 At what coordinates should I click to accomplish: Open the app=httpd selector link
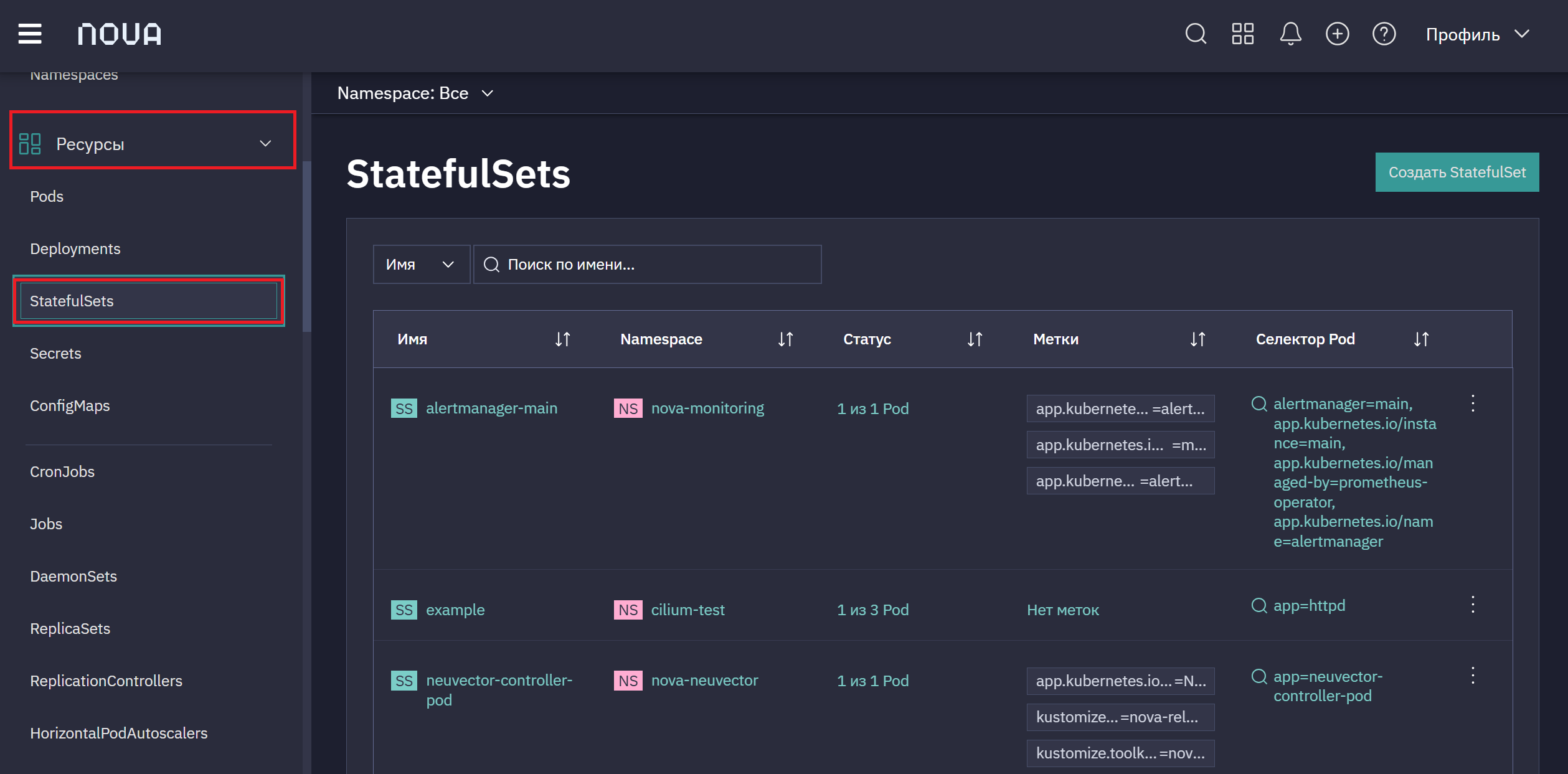1309,605
